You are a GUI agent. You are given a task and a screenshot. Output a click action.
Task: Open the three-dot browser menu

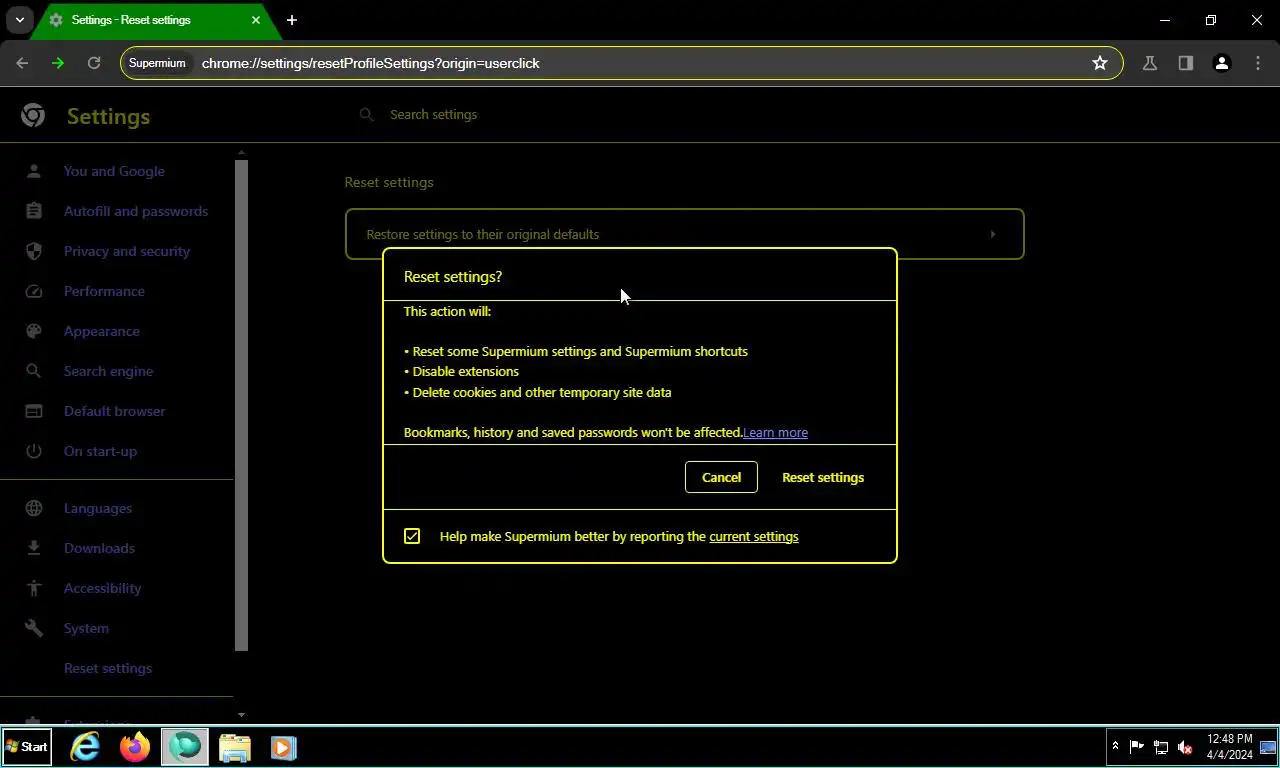(1258, 63)
